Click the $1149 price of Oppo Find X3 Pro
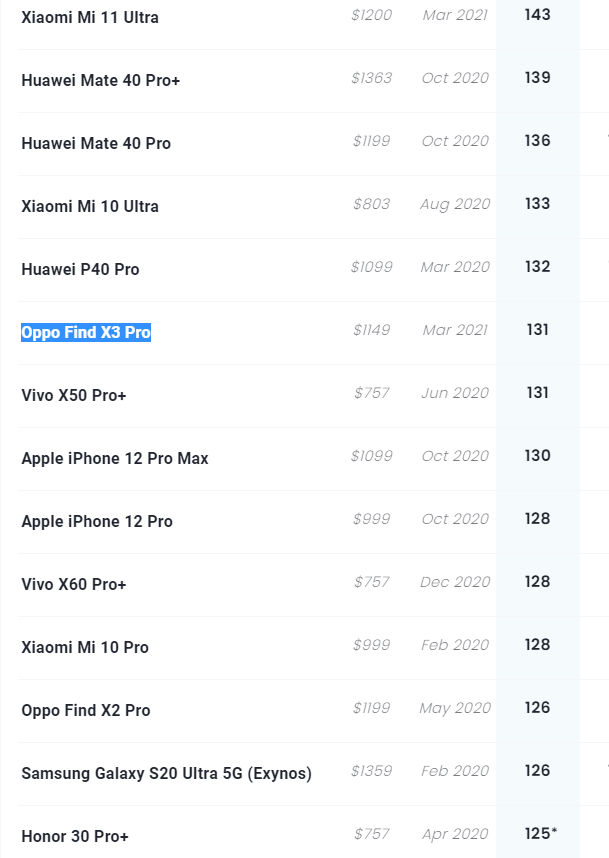The image size is (609, 858). pos(372,329)
